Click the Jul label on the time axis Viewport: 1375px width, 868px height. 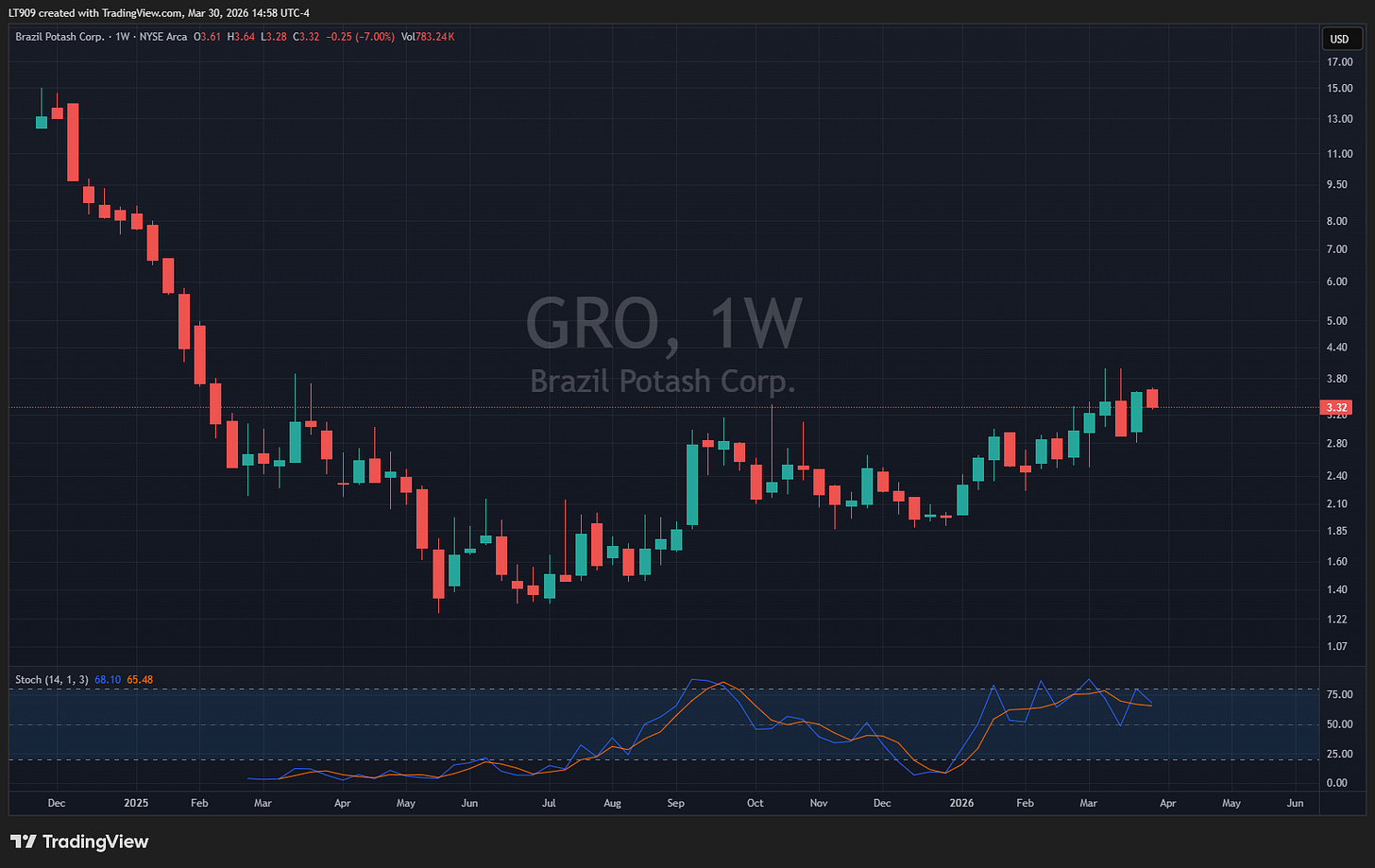550,804
